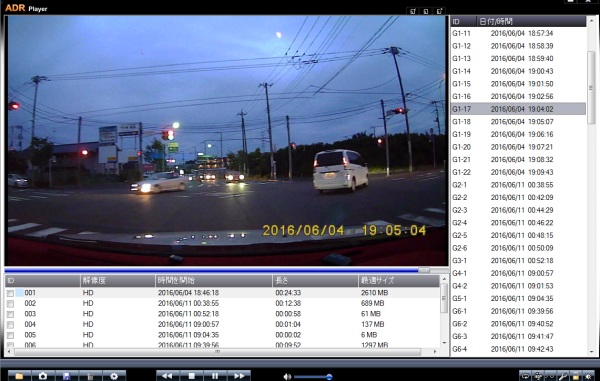Delete recording with the trash can icon
600x381 pixels.
point(90,376)
